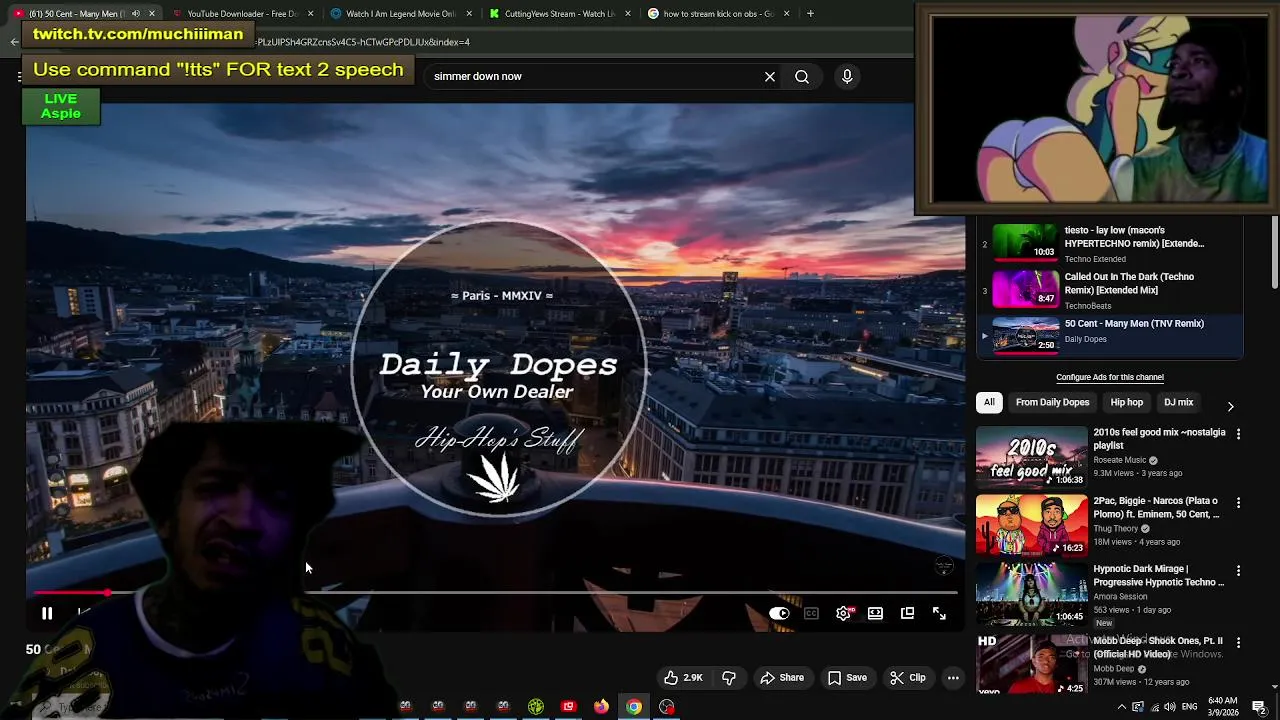Open options for Hypnotic Dark Mirage

[1238, 570]
